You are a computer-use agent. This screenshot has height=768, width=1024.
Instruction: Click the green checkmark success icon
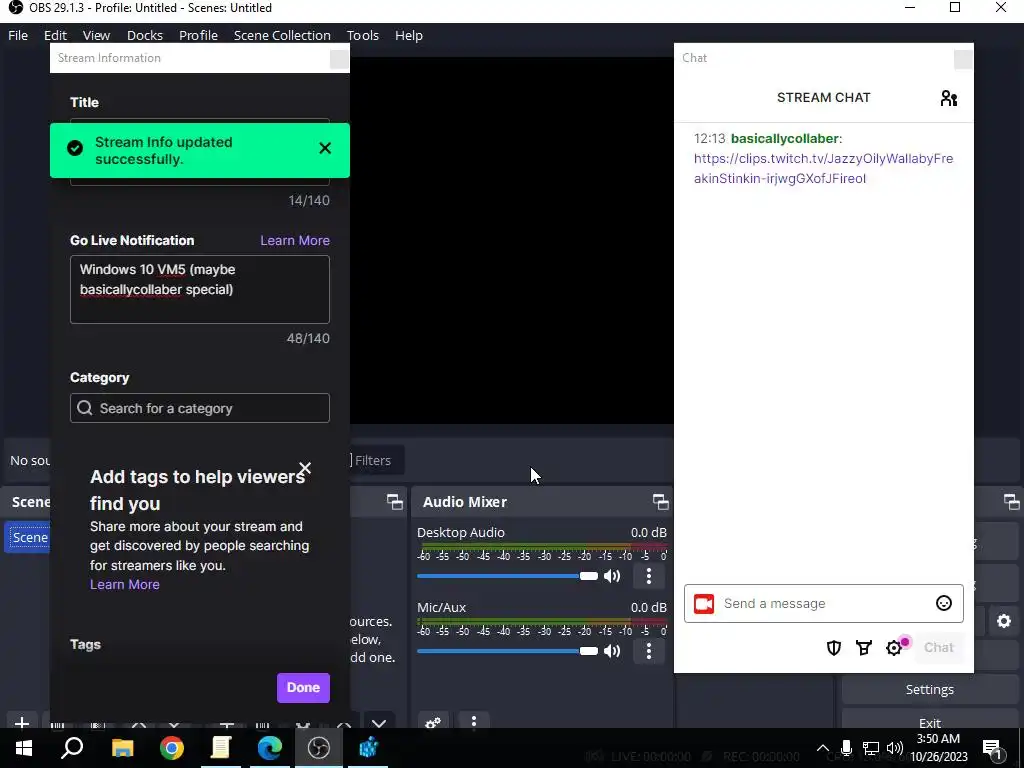tap(75, 148)
